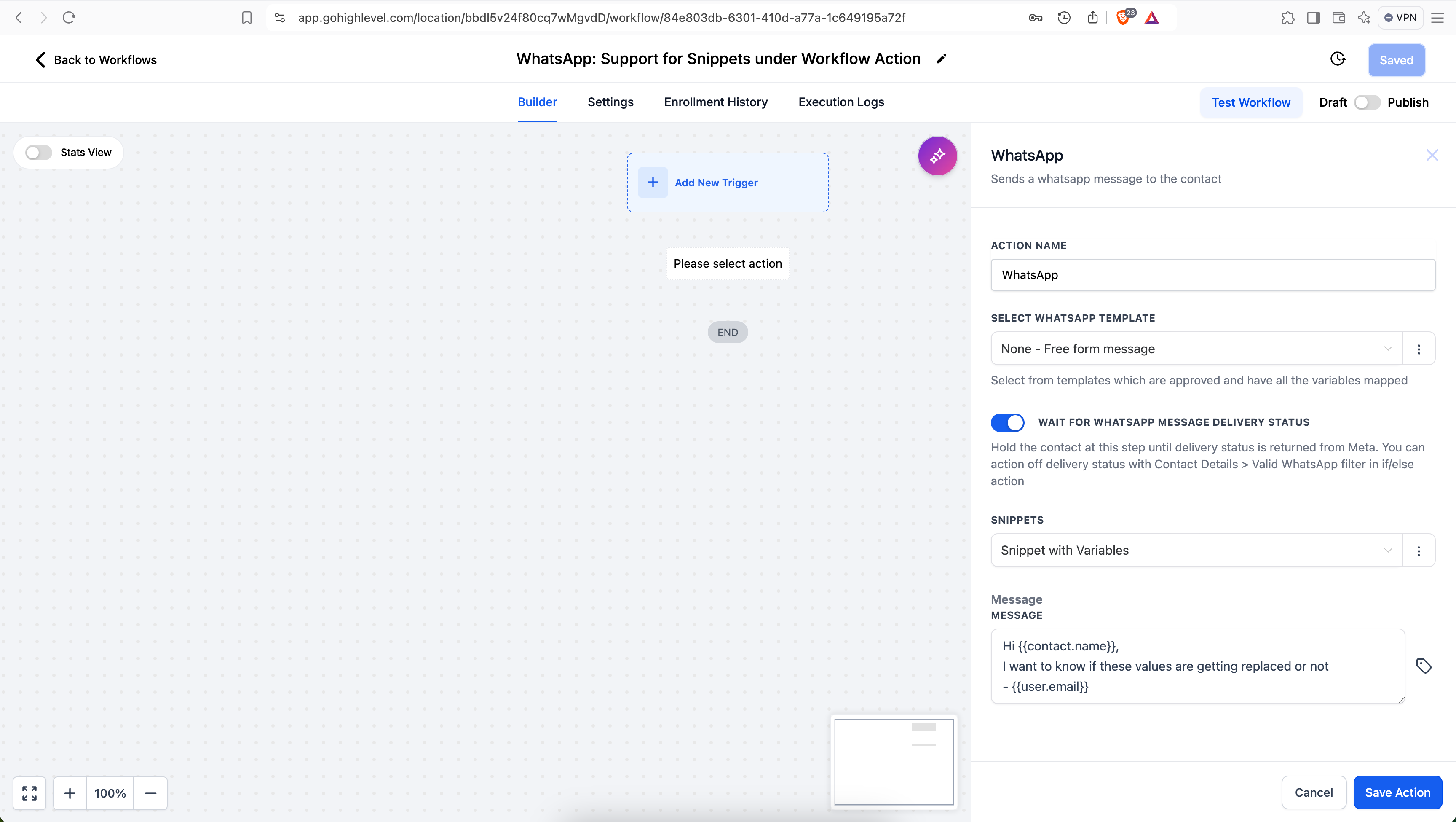Switch to the Settings tab

click(x=610, y=101)
